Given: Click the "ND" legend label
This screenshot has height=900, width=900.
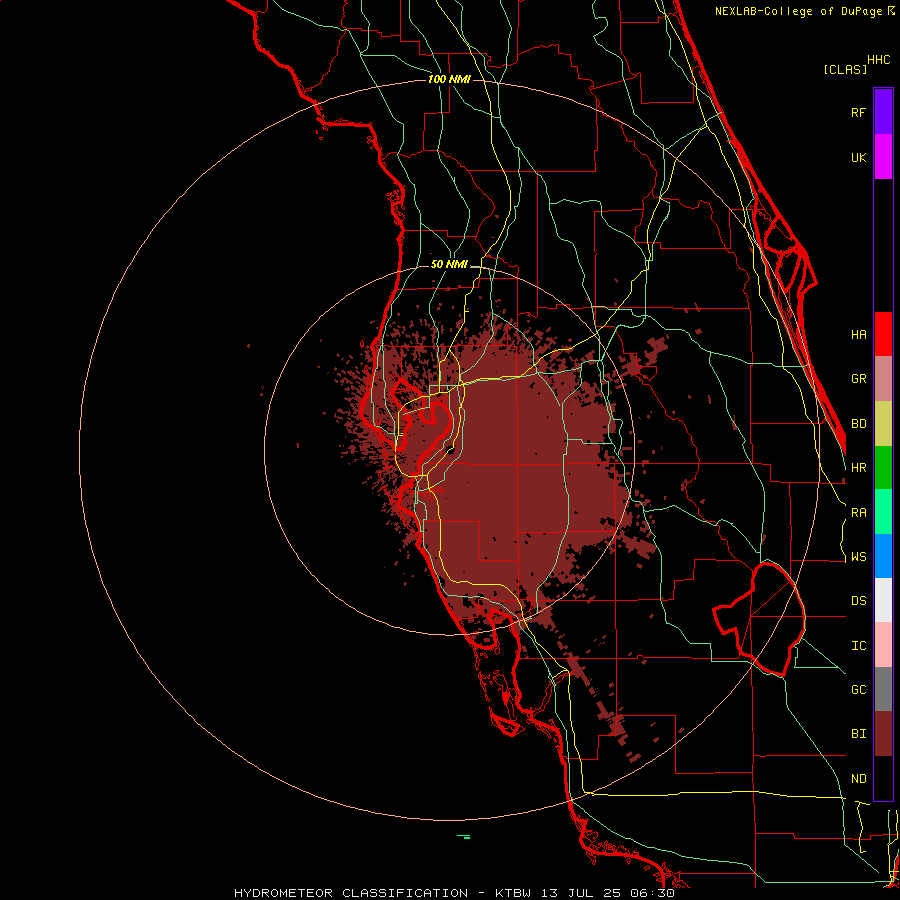Looking at the screenshot, I should point(858,778).
